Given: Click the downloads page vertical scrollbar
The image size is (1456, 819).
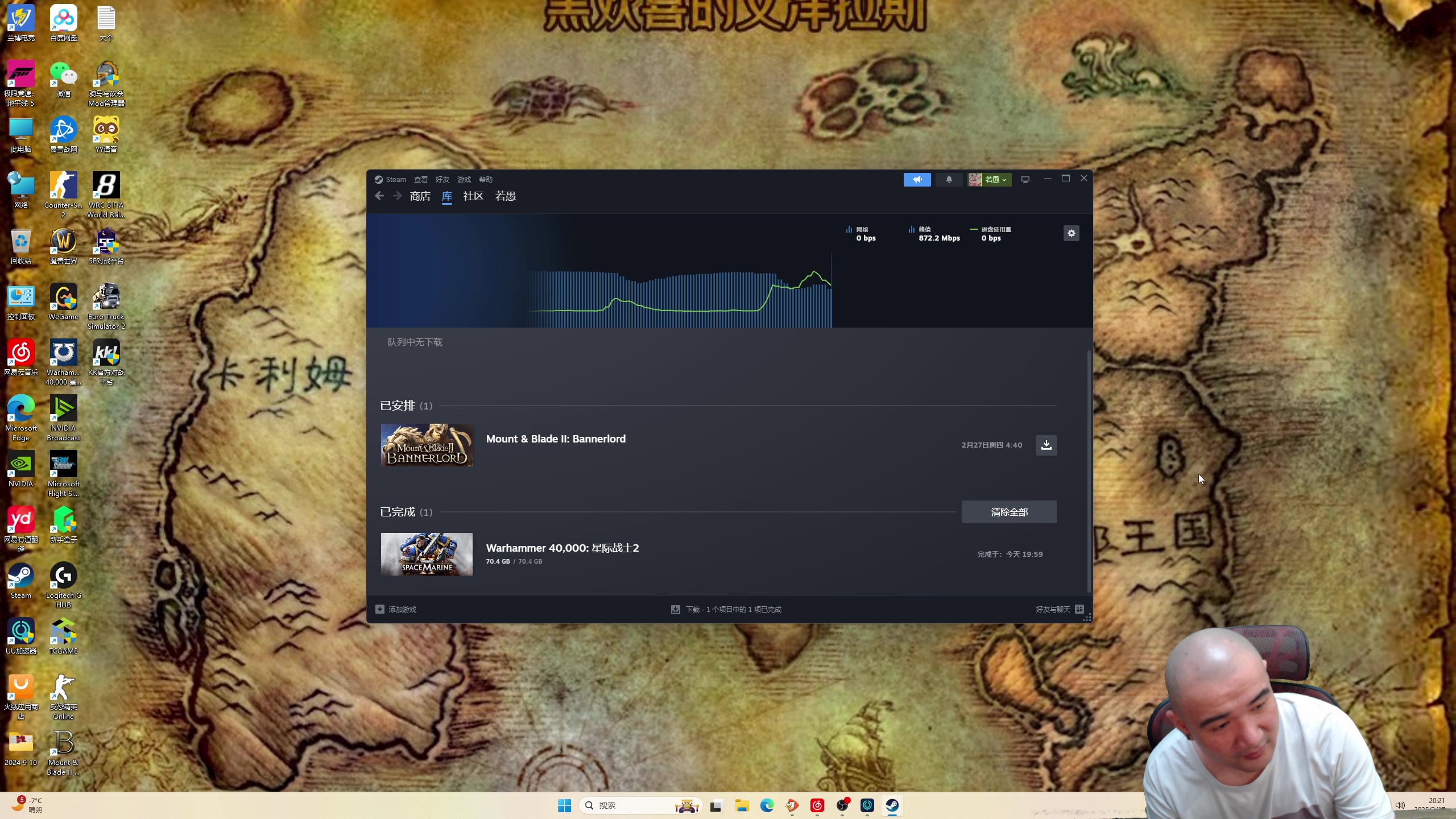Looking at the screenshot, I should 1089,471.
